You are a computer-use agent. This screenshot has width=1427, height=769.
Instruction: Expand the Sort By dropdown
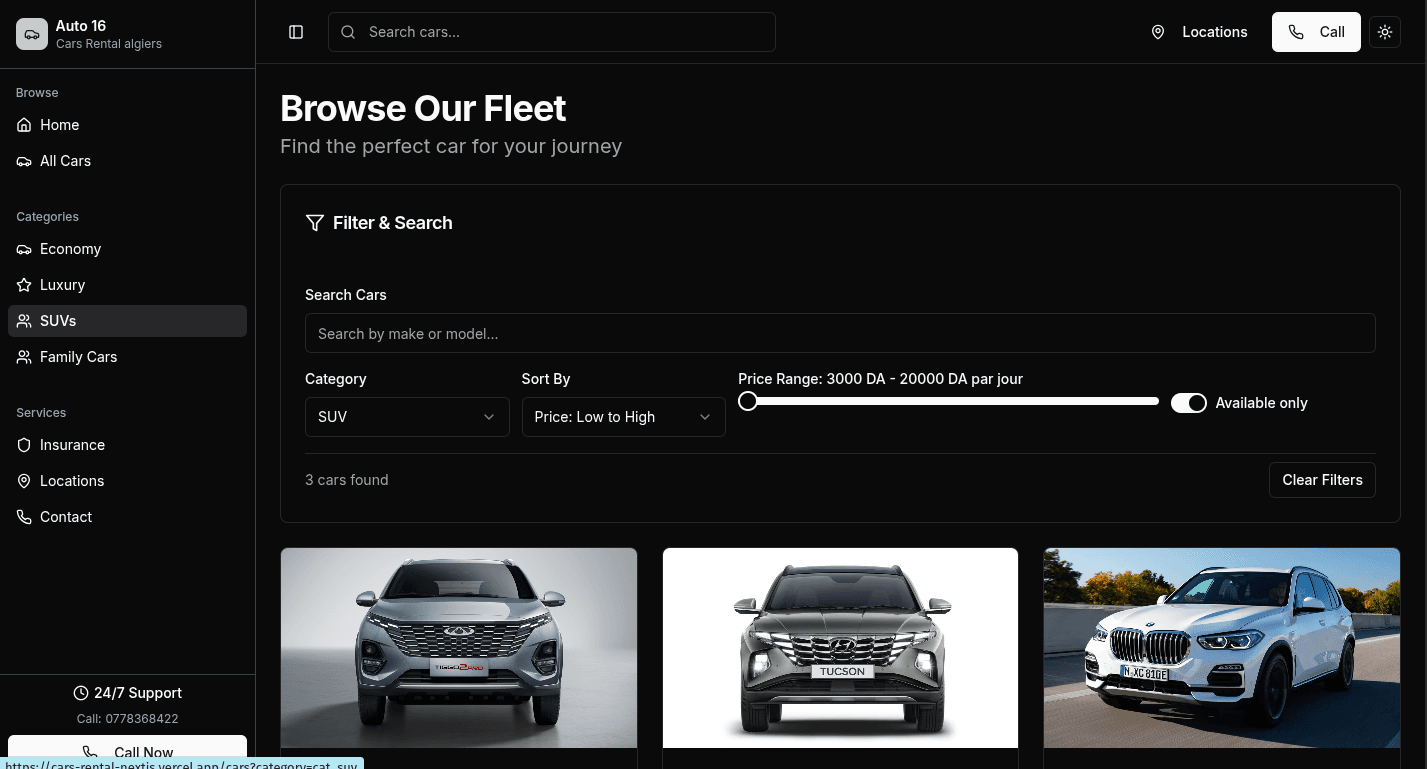[x=624, y=417]
